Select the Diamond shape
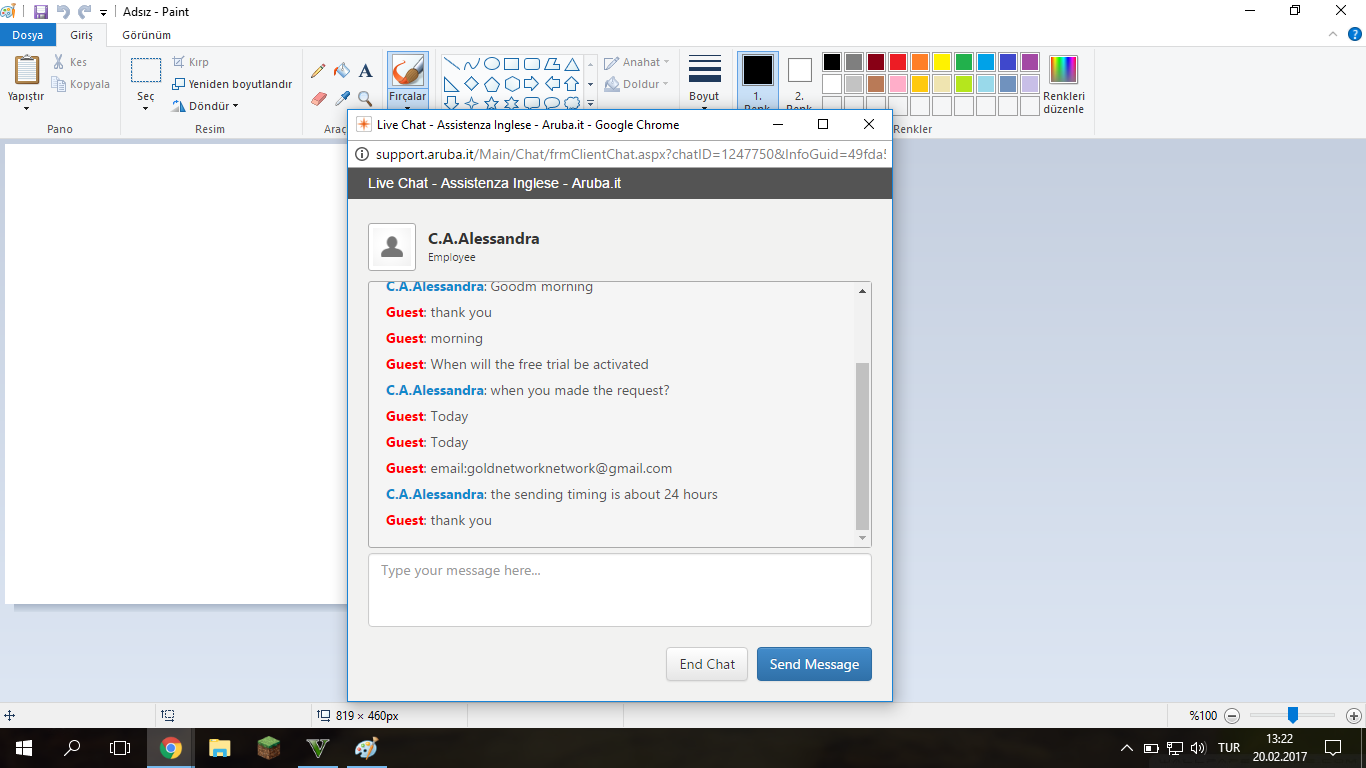Image resolution: width=1366 pixels, height=768 pixels. [472, 84]
